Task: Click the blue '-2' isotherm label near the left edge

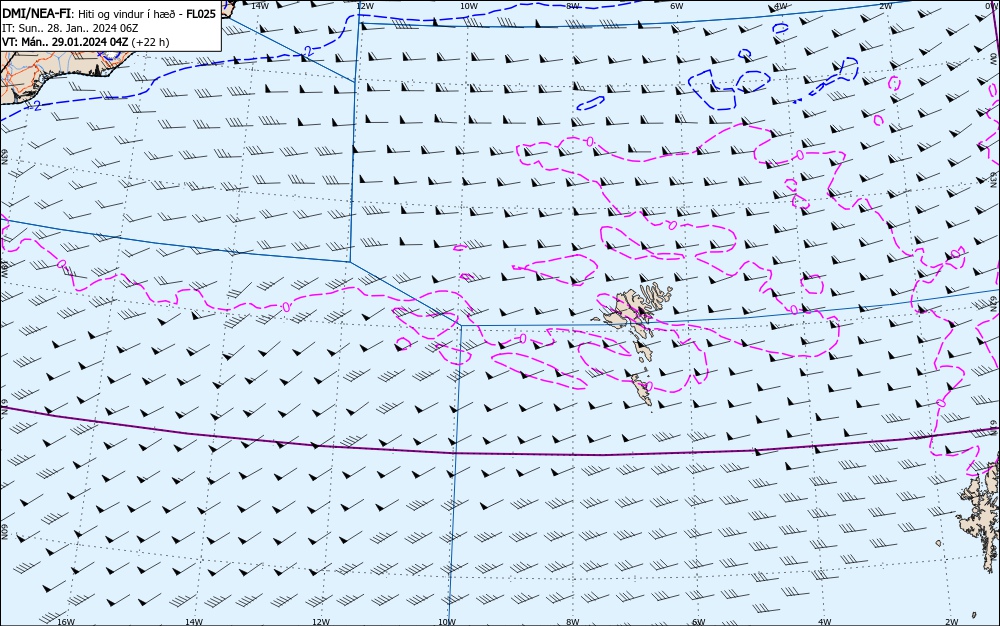Action: tap(36, 106)
